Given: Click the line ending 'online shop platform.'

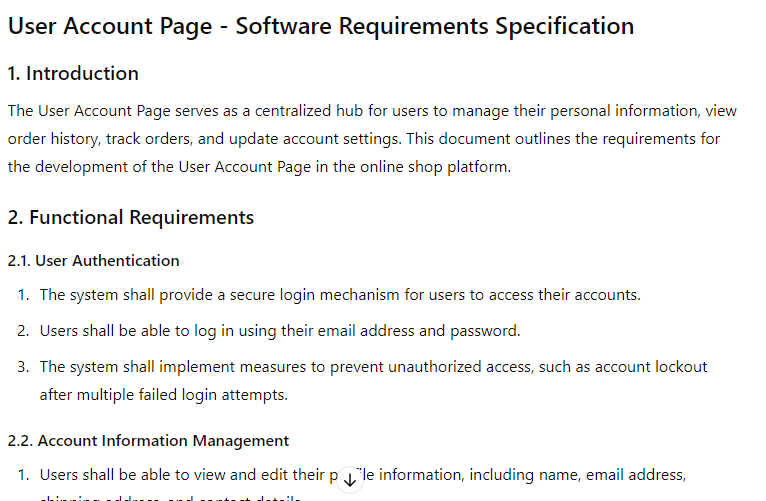Looking at the screenshot, I should pos(260,167).
